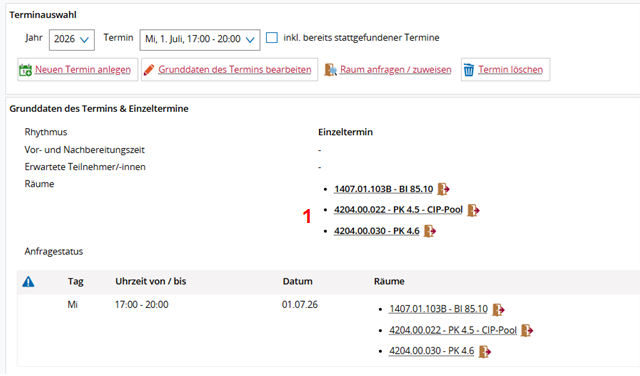Viewport: 640px width, 376px height.
Task: Open room 4204.00.022 - PK 4.5 - CIP-Pool in Grunddaten
Action: (x=398, y=210)
